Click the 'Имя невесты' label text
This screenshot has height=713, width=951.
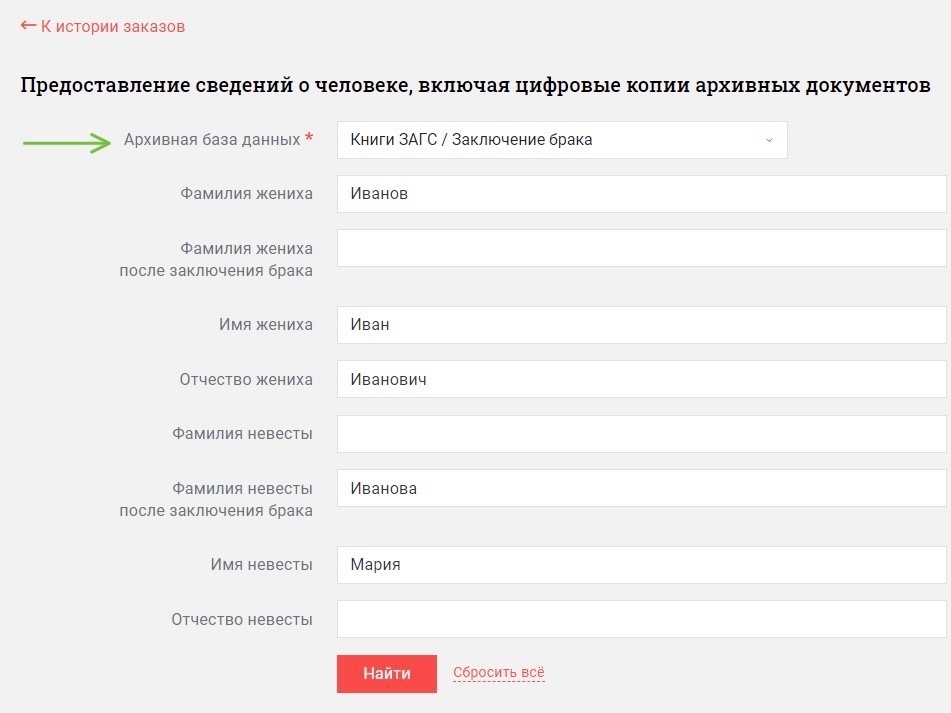click(261, 565)
